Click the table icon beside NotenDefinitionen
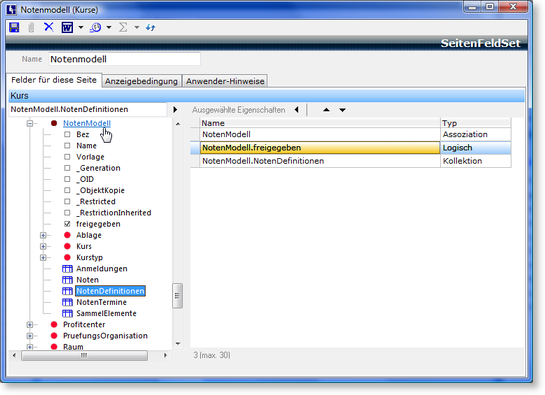 [67, 291]
